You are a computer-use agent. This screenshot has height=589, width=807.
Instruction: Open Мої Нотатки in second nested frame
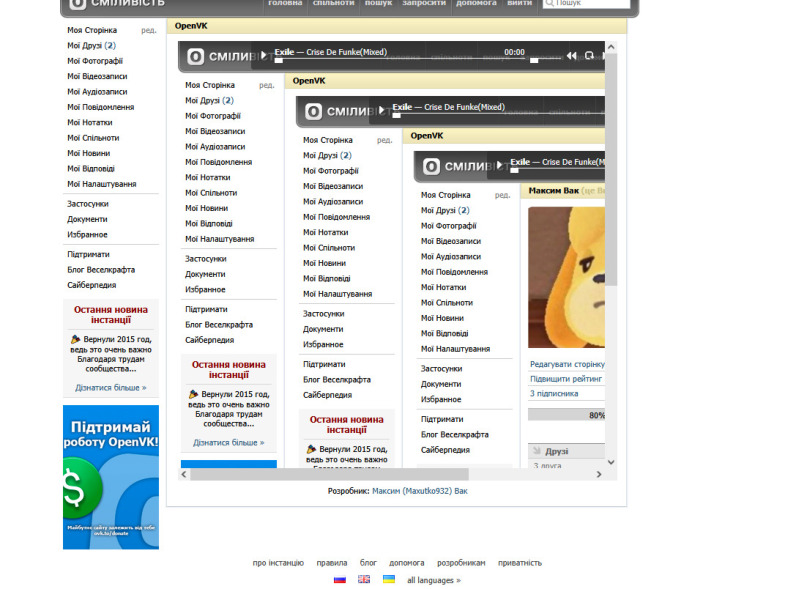coord(326,232)
